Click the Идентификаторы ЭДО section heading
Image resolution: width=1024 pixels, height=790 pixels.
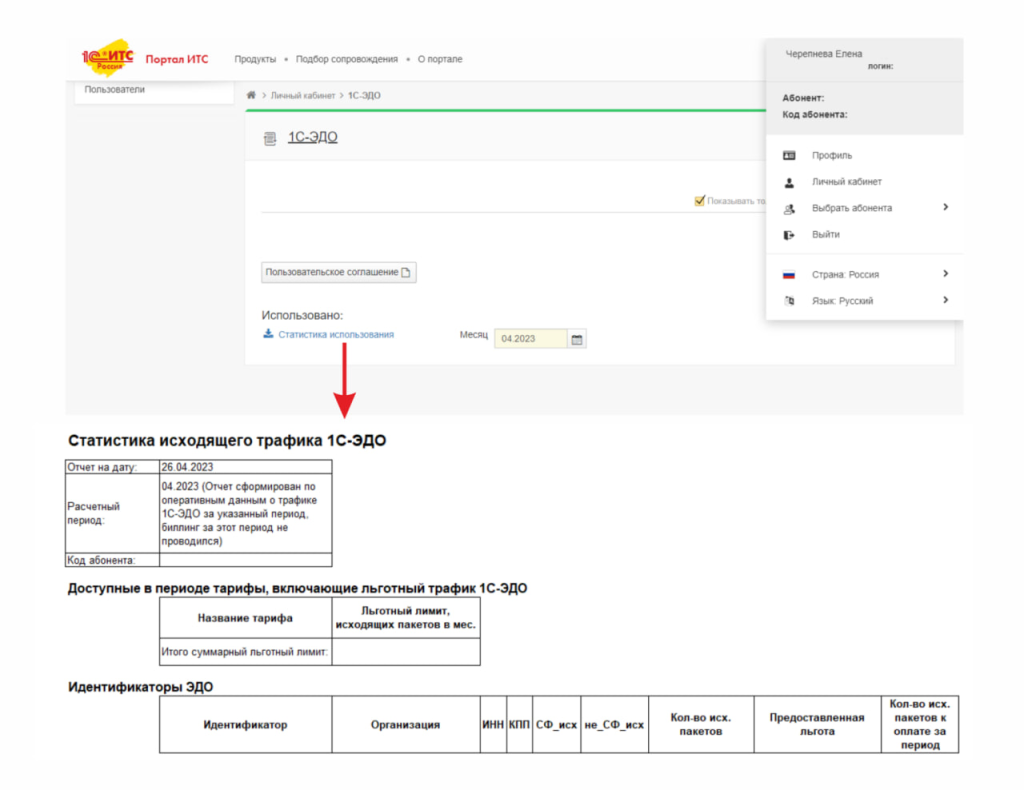[140, 687]
